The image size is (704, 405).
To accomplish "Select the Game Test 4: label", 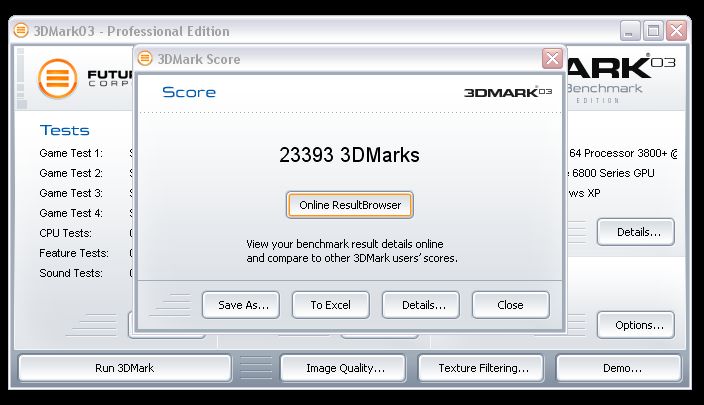I will [71, 213].
